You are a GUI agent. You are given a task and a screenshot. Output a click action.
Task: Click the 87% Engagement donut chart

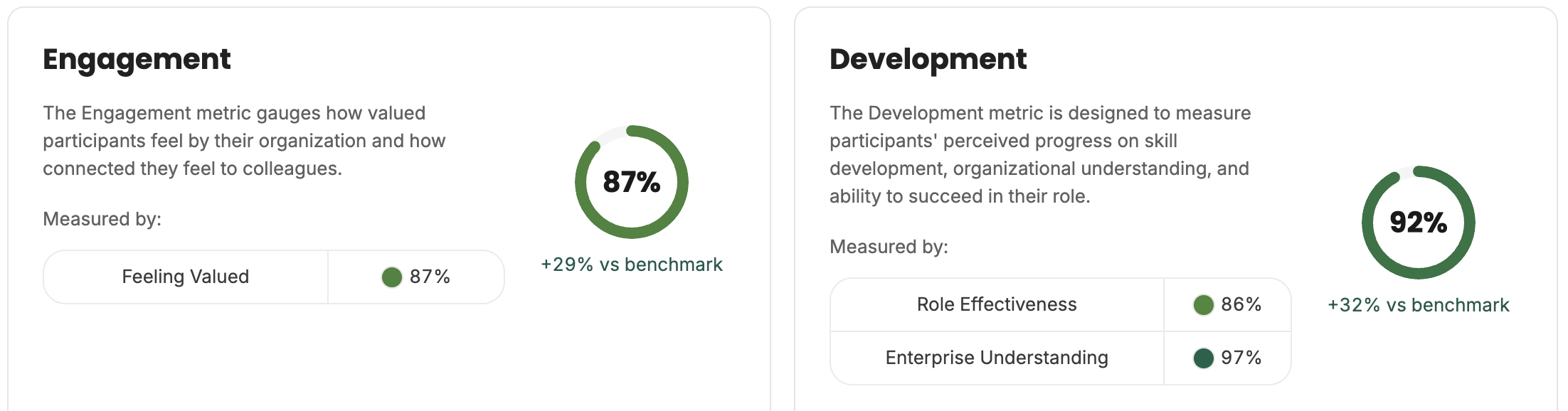(632, 182)
